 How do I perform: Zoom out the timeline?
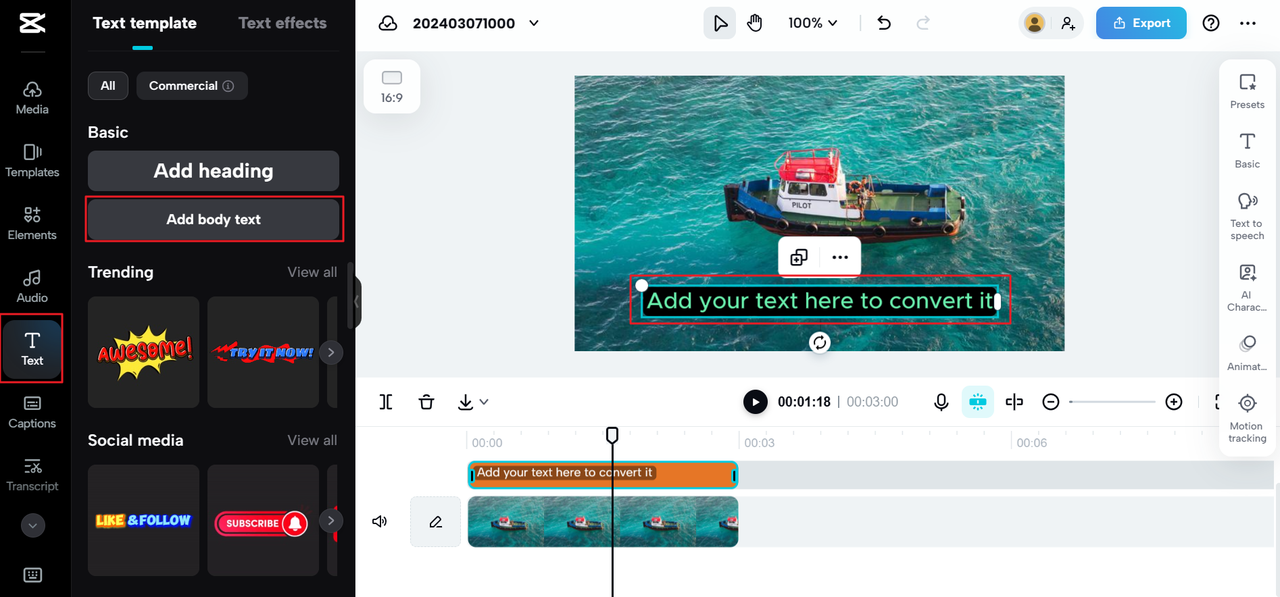(1051, 402)
